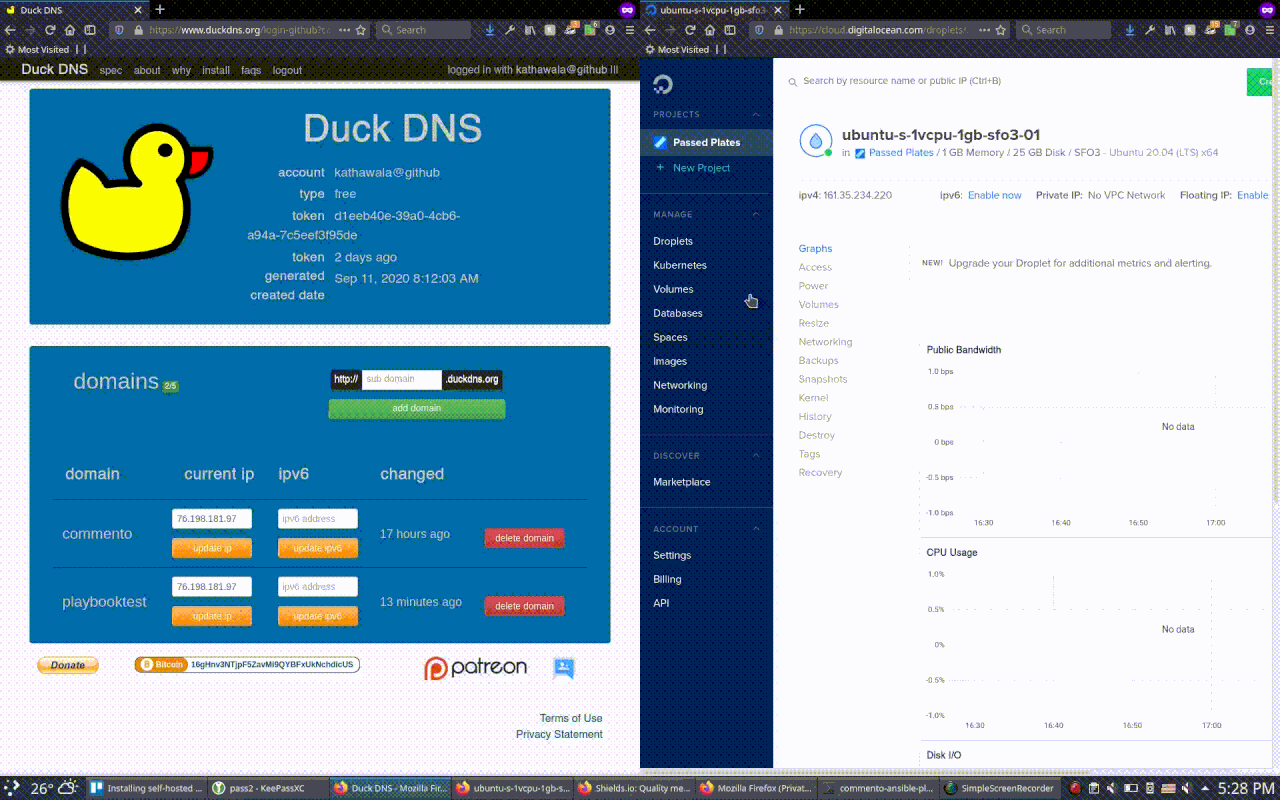Open Firefox hamburger menu in Duck DNS window
1280x800 pixels.
click(x=629, y=30)
